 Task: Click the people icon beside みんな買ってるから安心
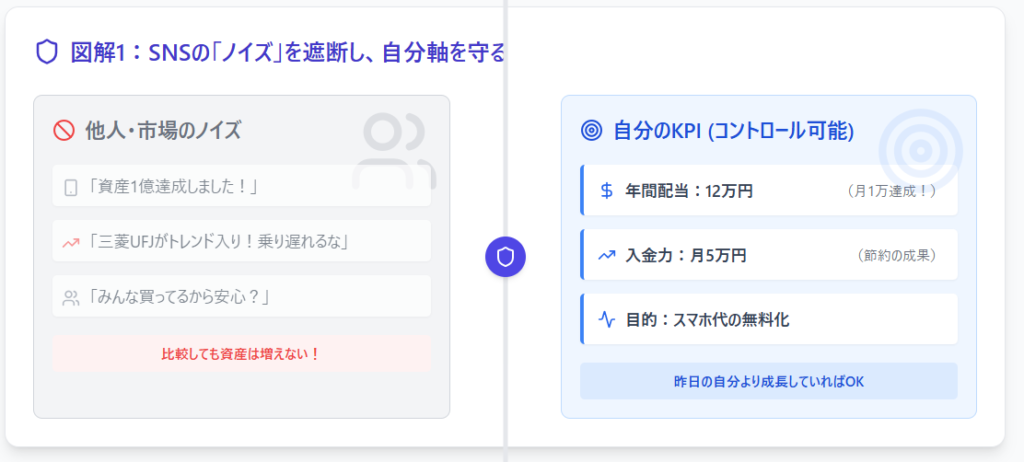(x=71, y=297)
